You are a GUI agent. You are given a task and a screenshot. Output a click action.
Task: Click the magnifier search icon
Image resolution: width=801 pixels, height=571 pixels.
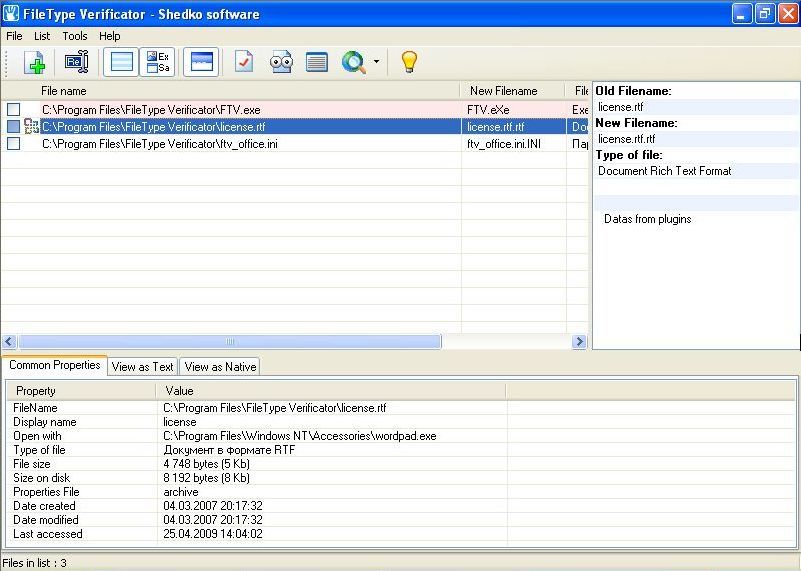[354, 62]
